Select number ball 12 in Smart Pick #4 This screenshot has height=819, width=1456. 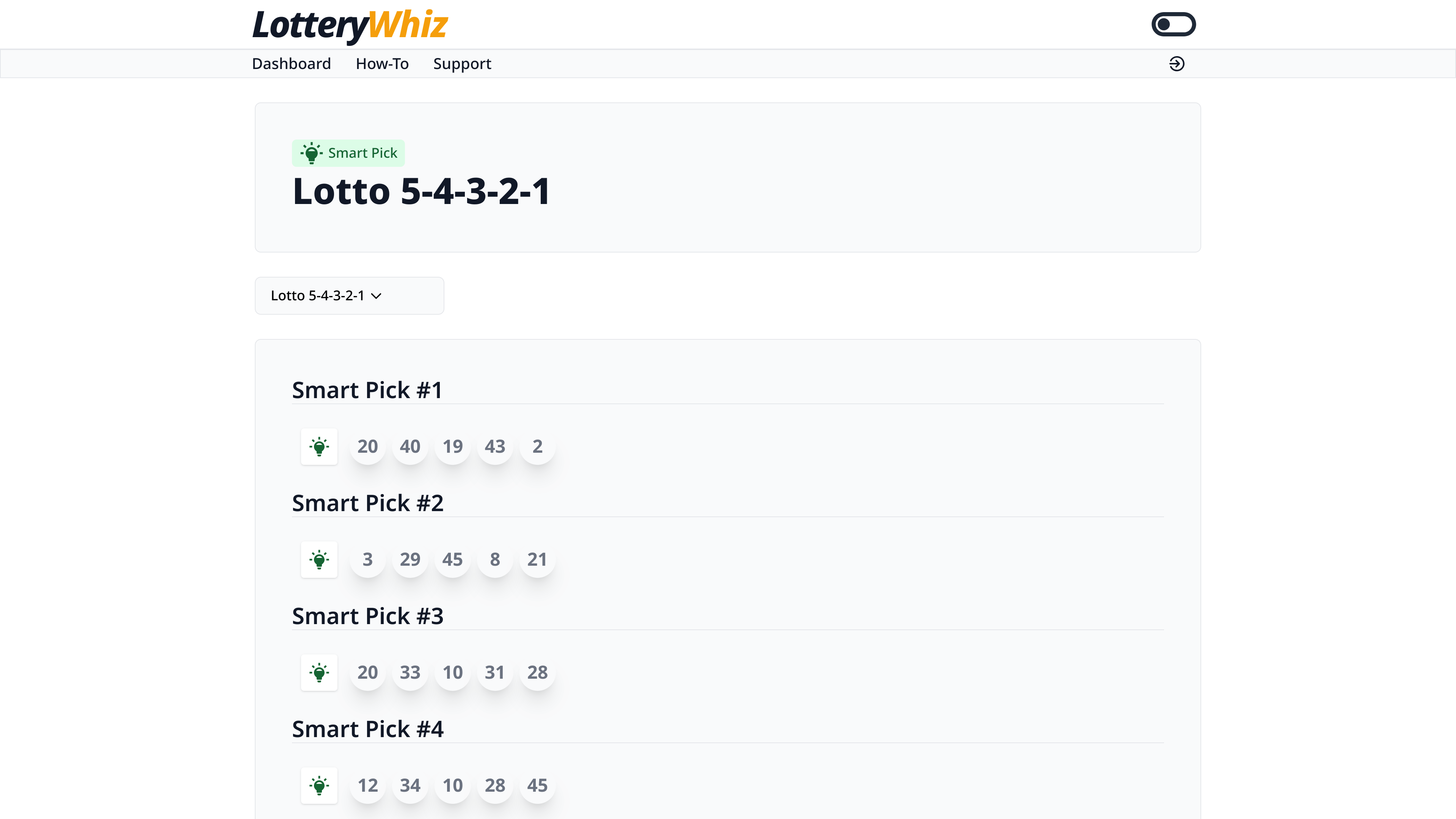click(367, 786)
